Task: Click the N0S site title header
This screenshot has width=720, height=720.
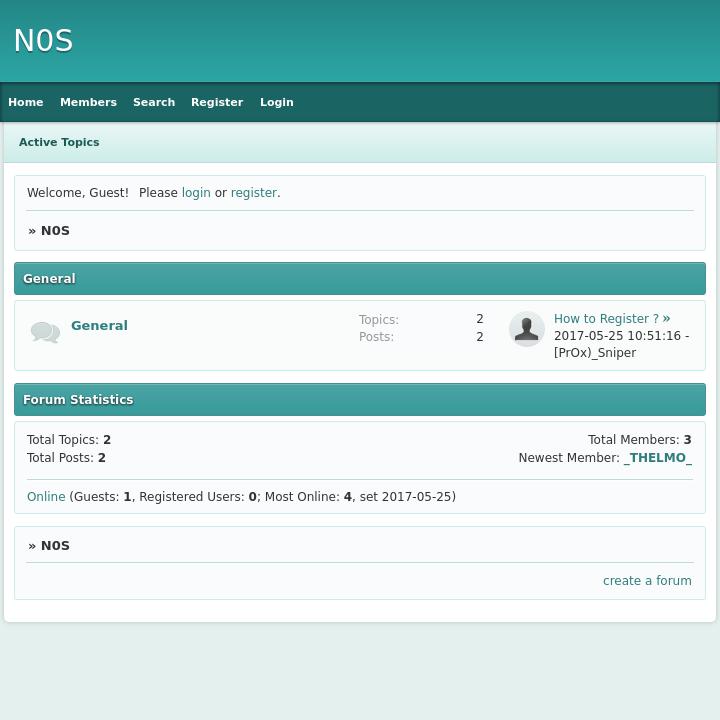Action: 43,41
